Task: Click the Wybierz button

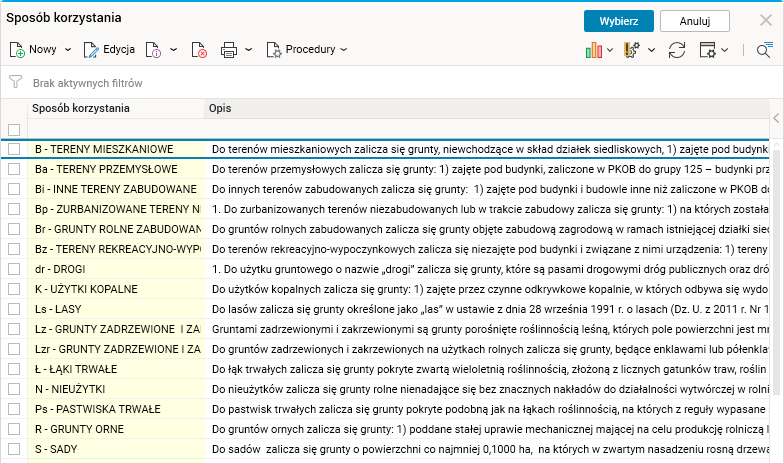Action: [x=619, y=21]
